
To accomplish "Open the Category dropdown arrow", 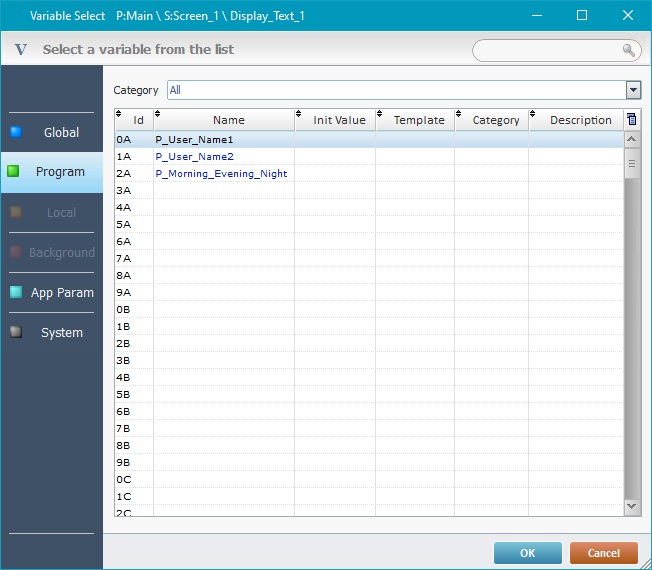I will coord(632,90).
